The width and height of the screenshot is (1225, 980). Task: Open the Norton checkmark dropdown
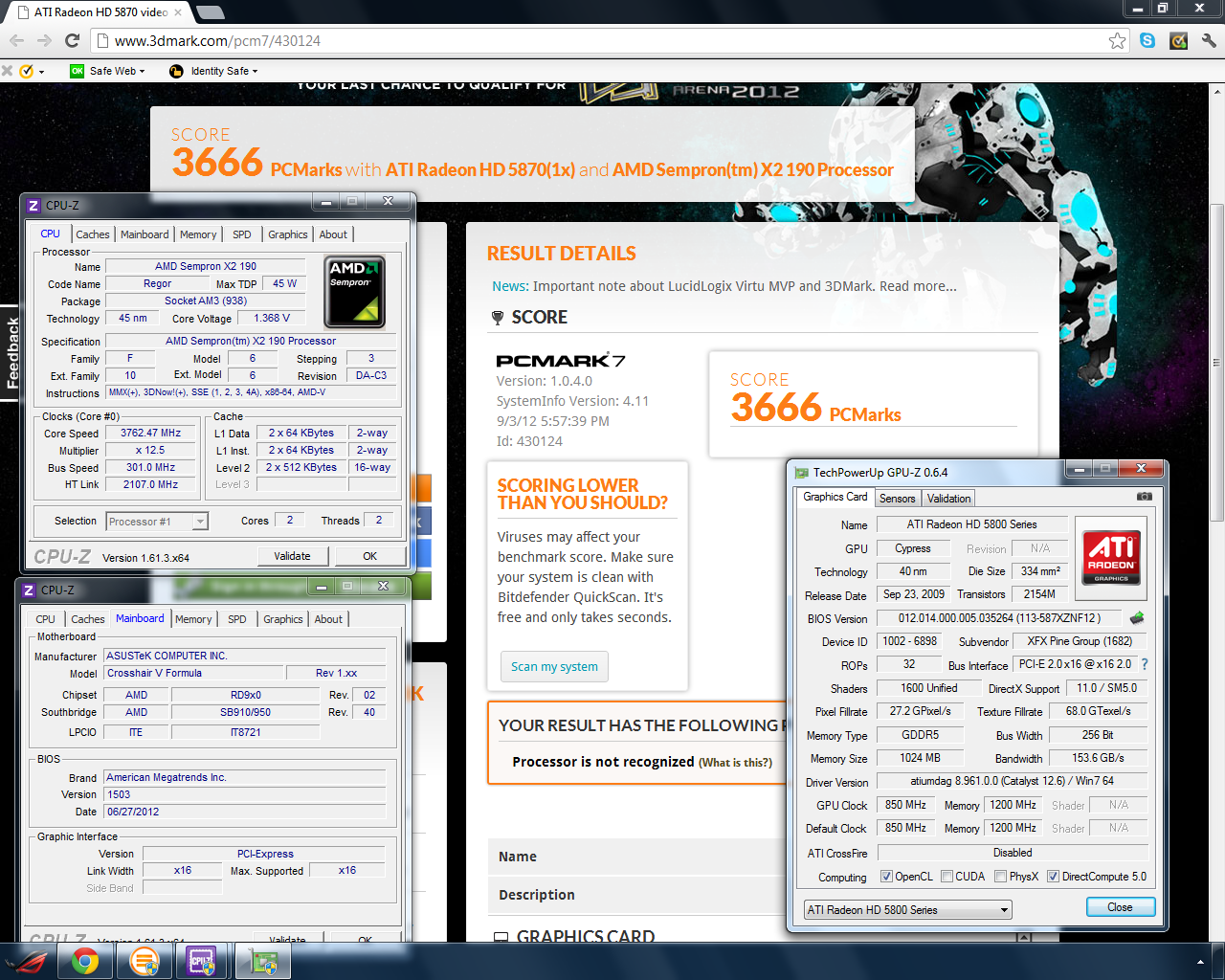tap(32, 71)
